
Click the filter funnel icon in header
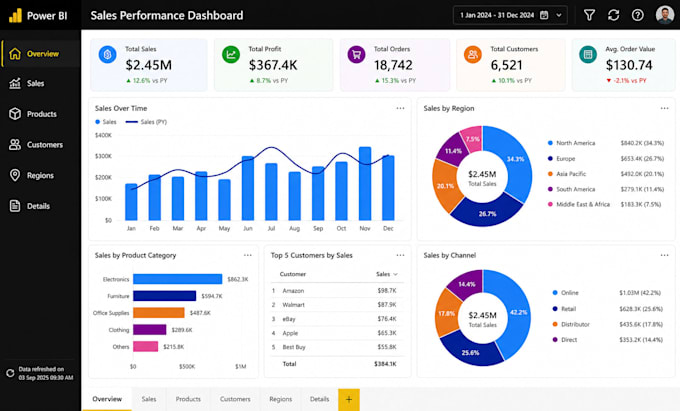(589, 15)
